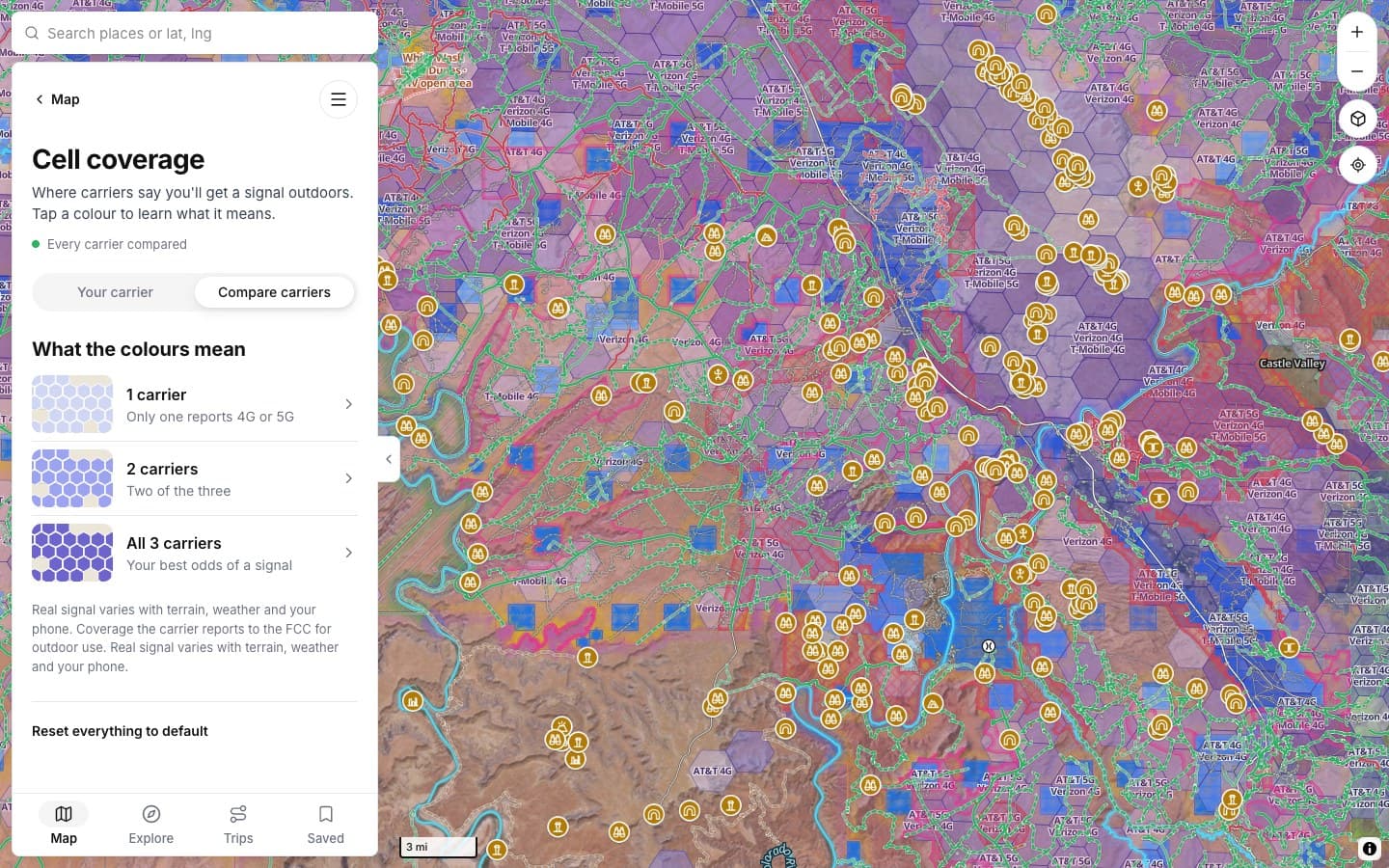1389x868 pixels.
Task: Open map attribution info icon
Action: pyautogui.click(x=1369, y=849)
